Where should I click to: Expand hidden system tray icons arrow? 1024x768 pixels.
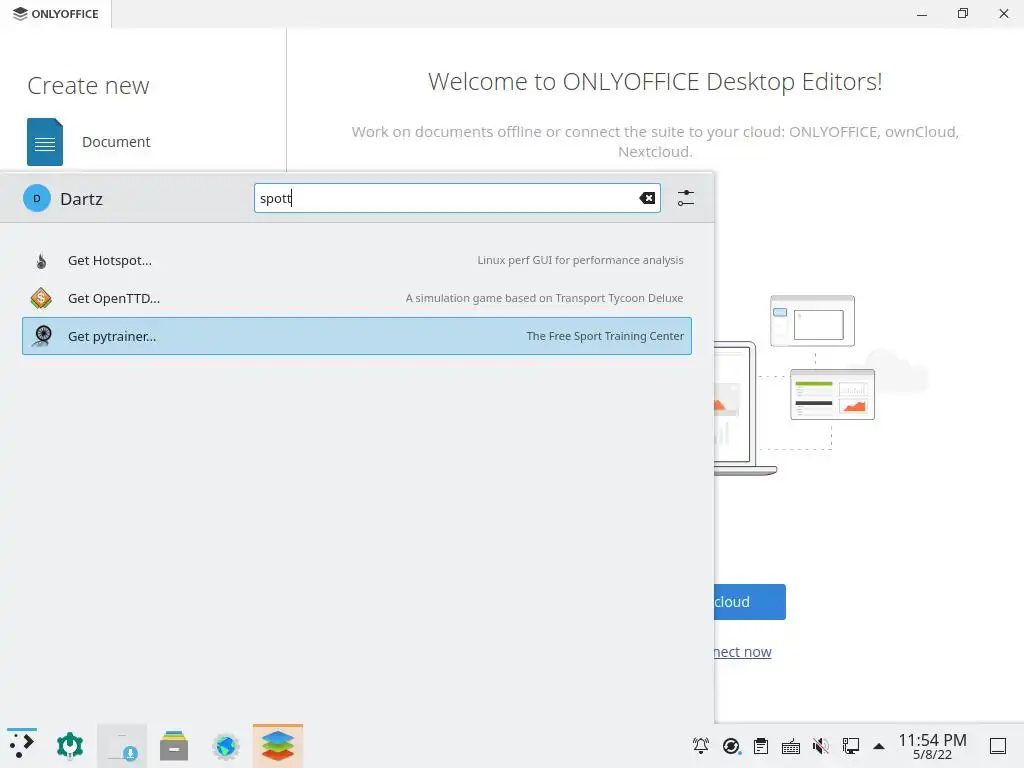coord(879,746)
